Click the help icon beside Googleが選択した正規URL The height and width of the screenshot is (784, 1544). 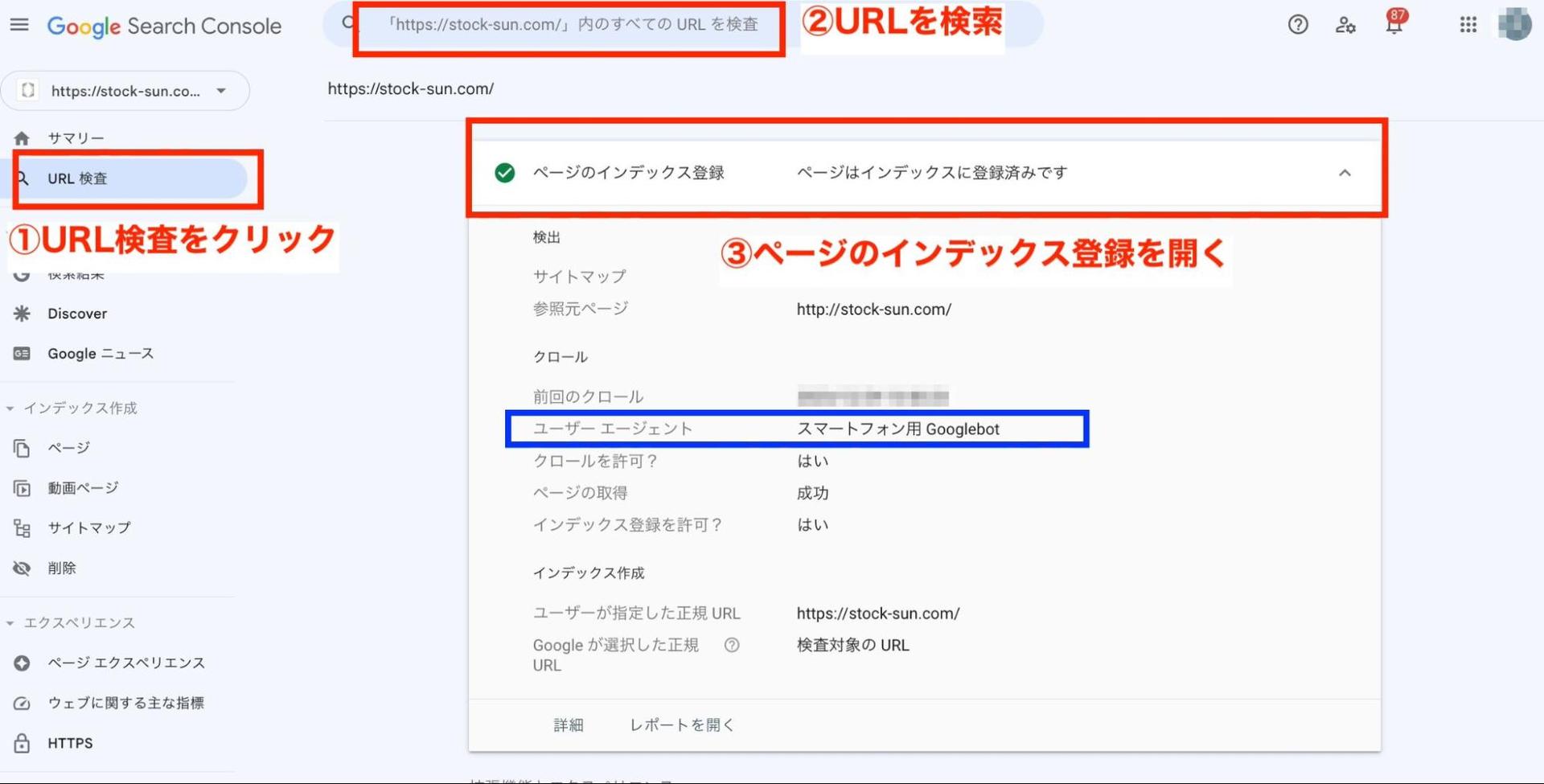pyautogui.click(x=732, y=645)
